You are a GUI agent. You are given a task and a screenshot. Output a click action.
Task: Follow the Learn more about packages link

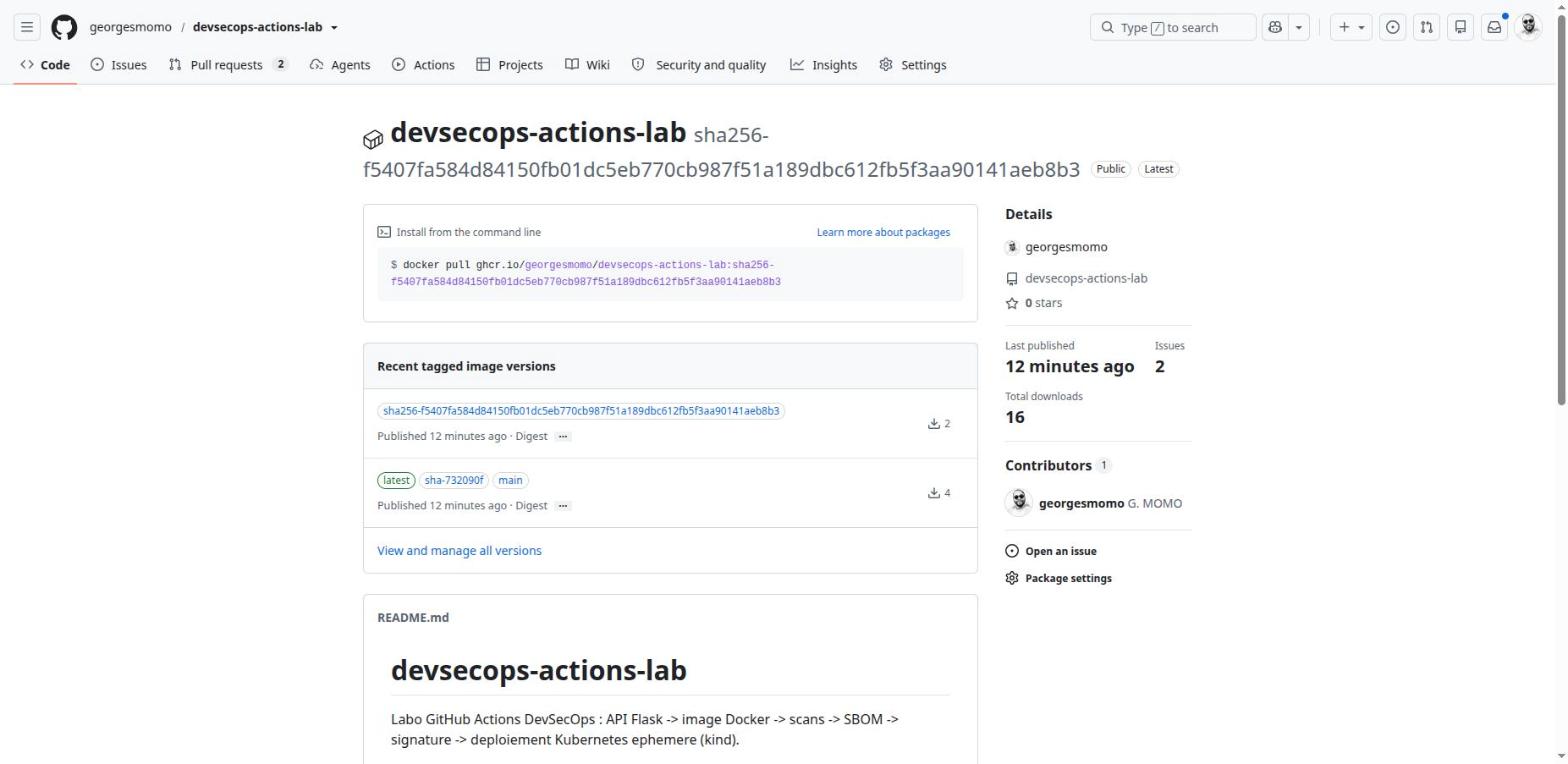coord(883,232)
